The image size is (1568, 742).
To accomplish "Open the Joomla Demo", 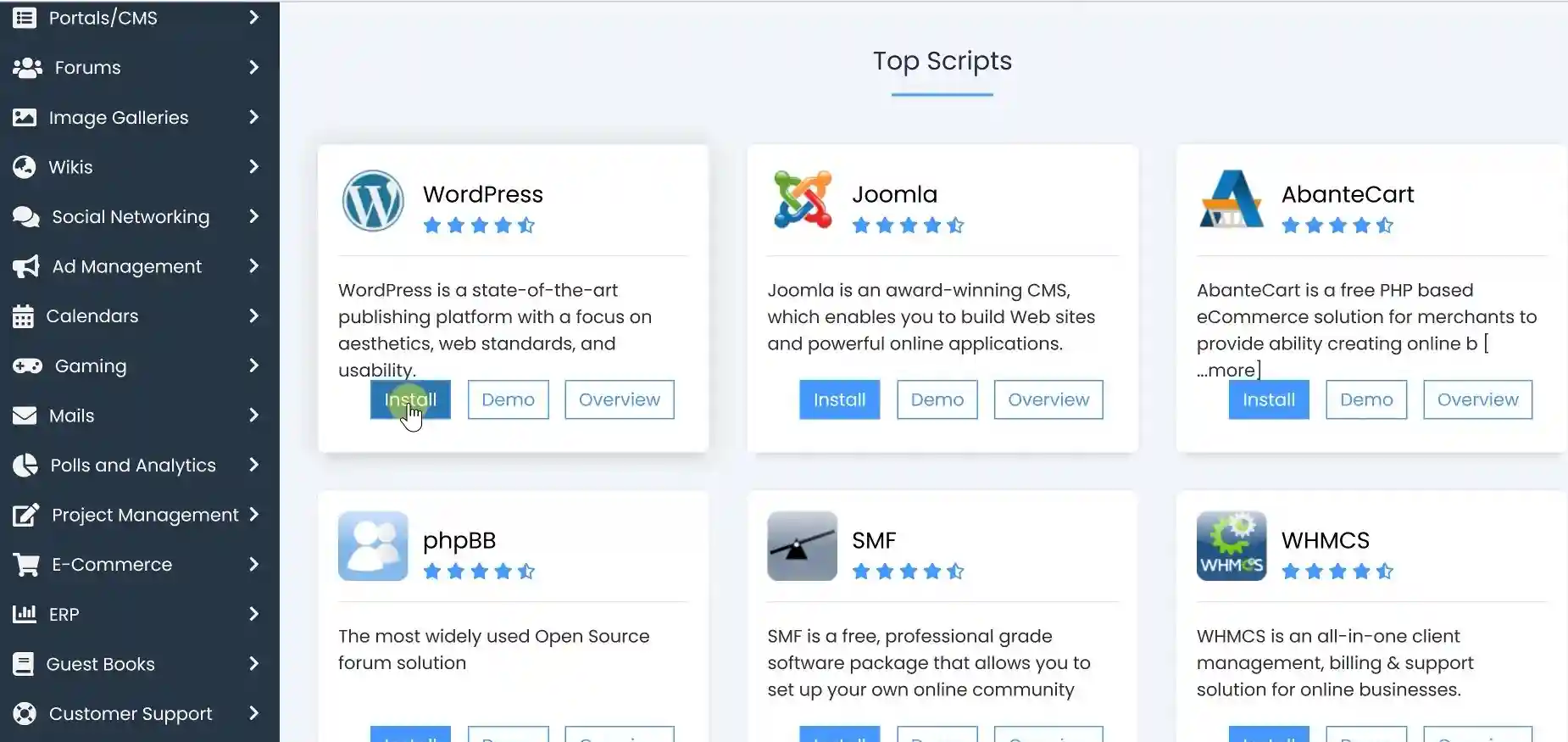I will tap(937, 399).
